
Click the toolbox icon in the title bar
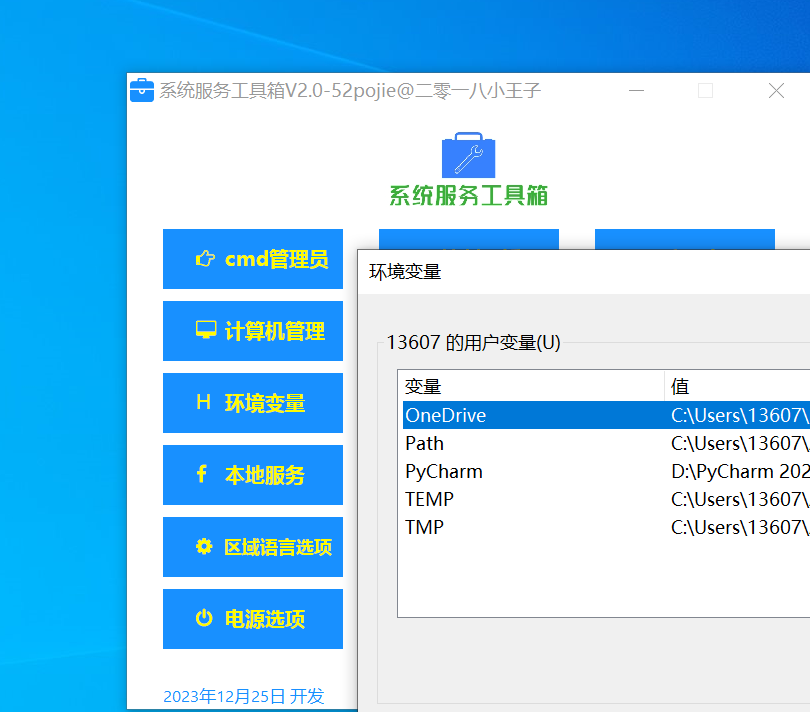pos(142,90)
